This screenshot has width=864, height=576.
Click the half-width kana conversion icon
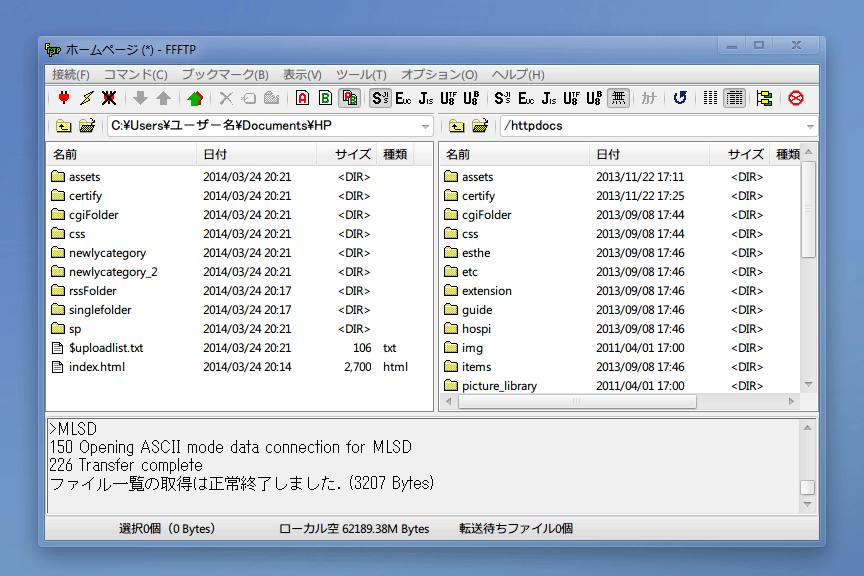(649, 98)
